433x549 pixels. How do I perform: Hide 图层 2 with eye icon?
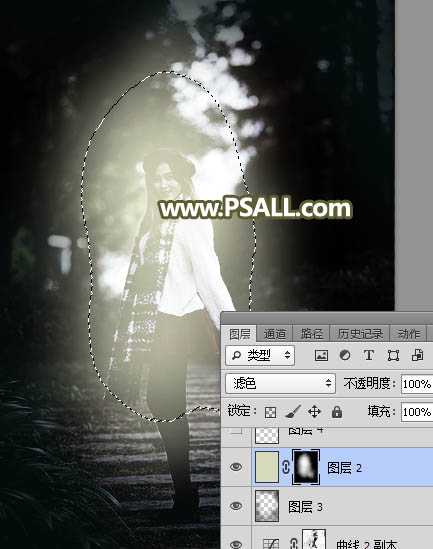[x=236, y=467]
